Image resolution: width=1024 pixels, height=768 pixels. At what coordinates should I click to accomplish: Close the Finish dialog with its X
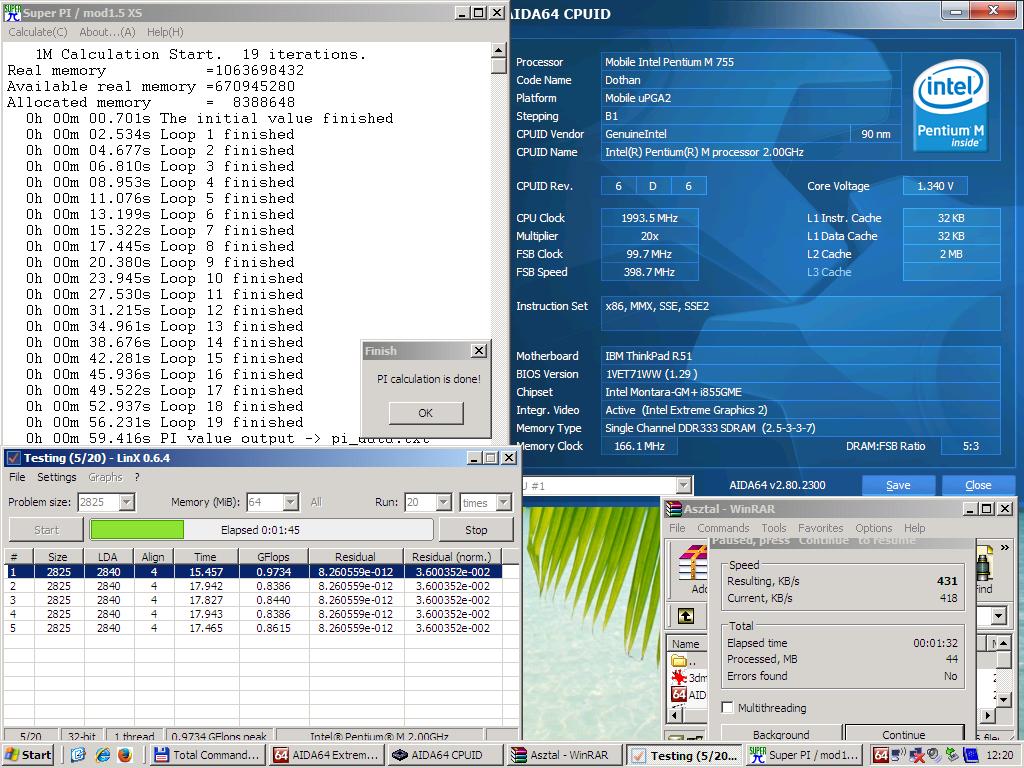(x=479, y=351)
